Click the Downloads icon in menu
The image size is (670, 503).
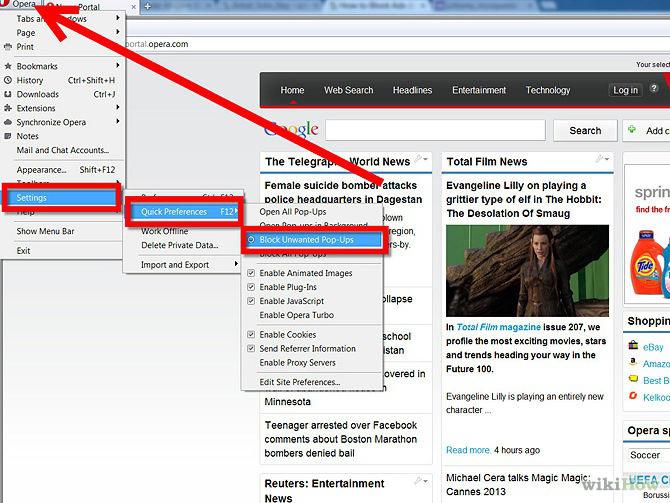point(8,94)
